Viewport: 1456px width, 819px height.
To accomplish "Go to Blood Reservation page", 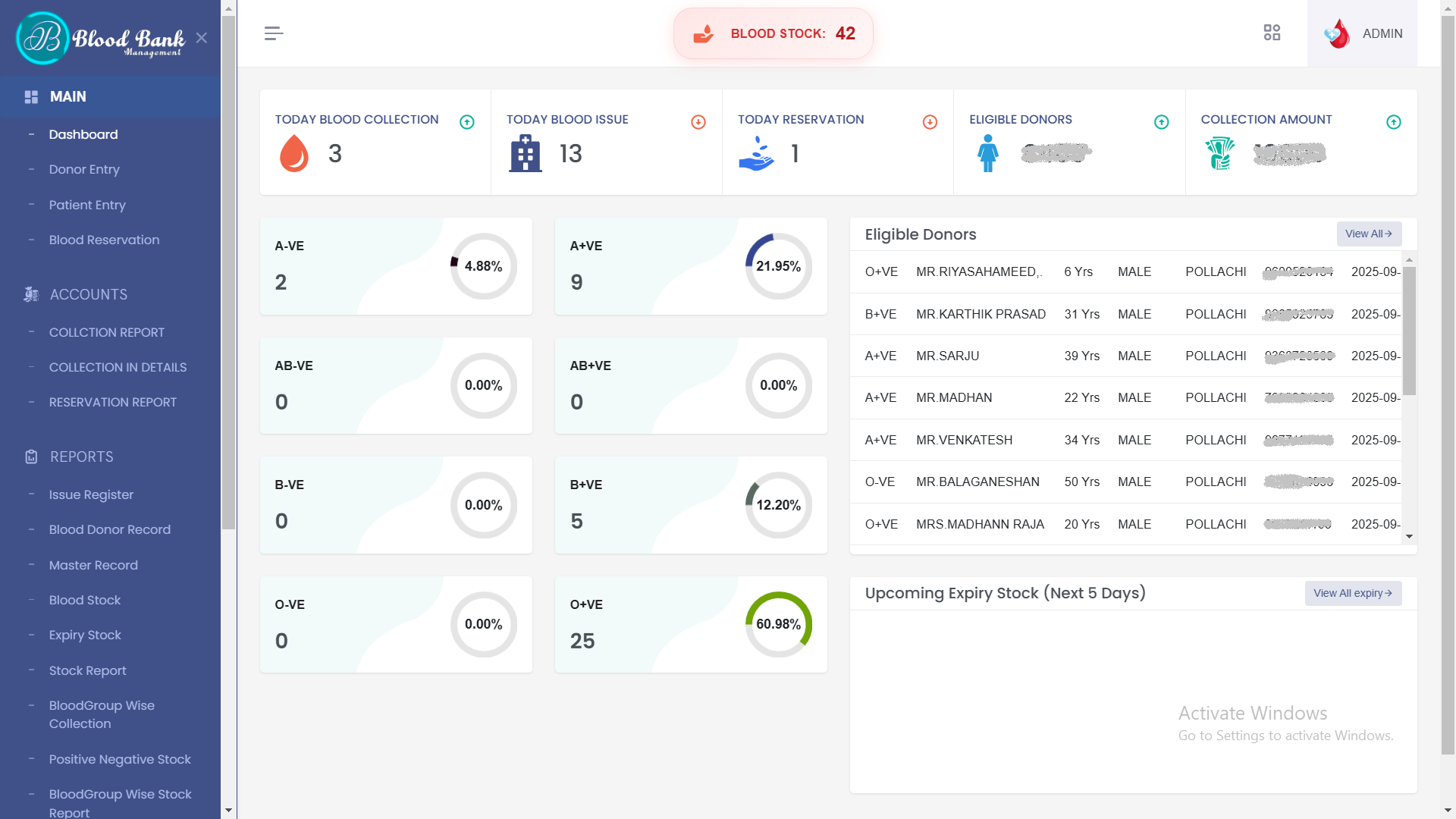I will click(104, 240).
